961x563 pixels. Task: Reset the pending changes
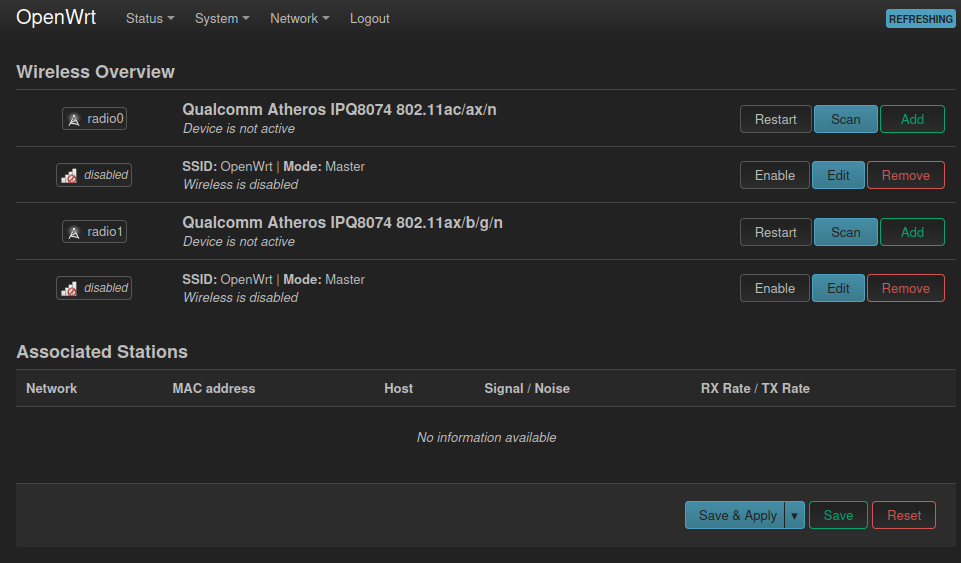click(903, 515)
